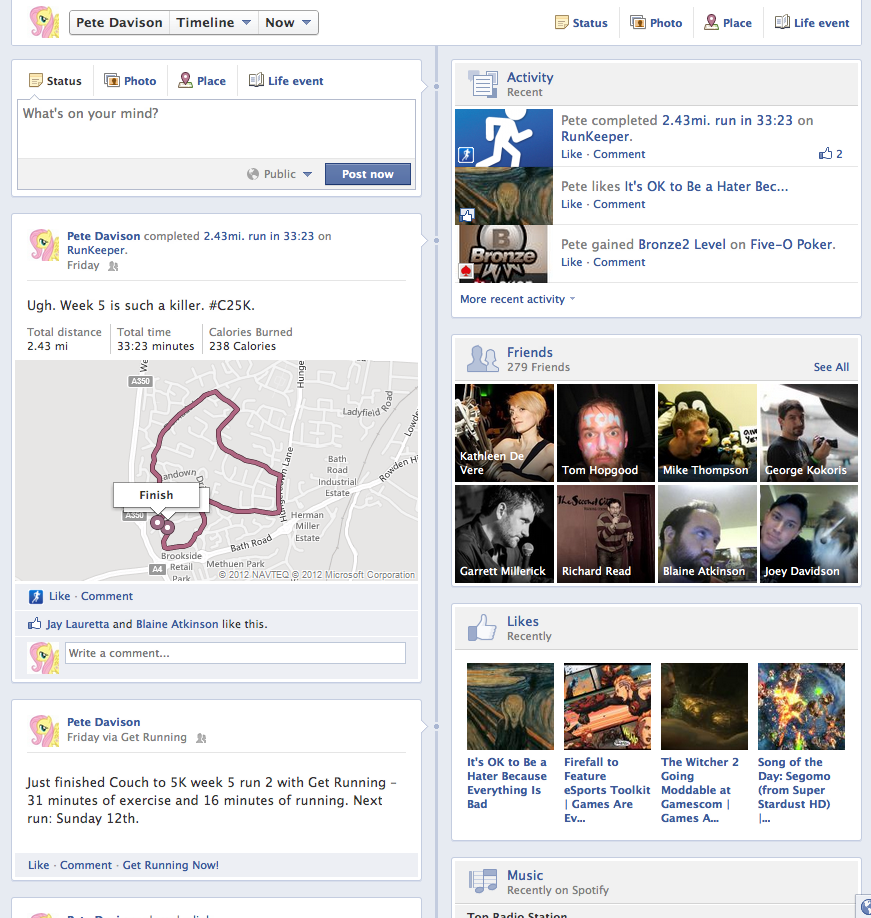871x918 pixels.
Task: Select the Life event tab in composer
Action: tap(286, 81)
